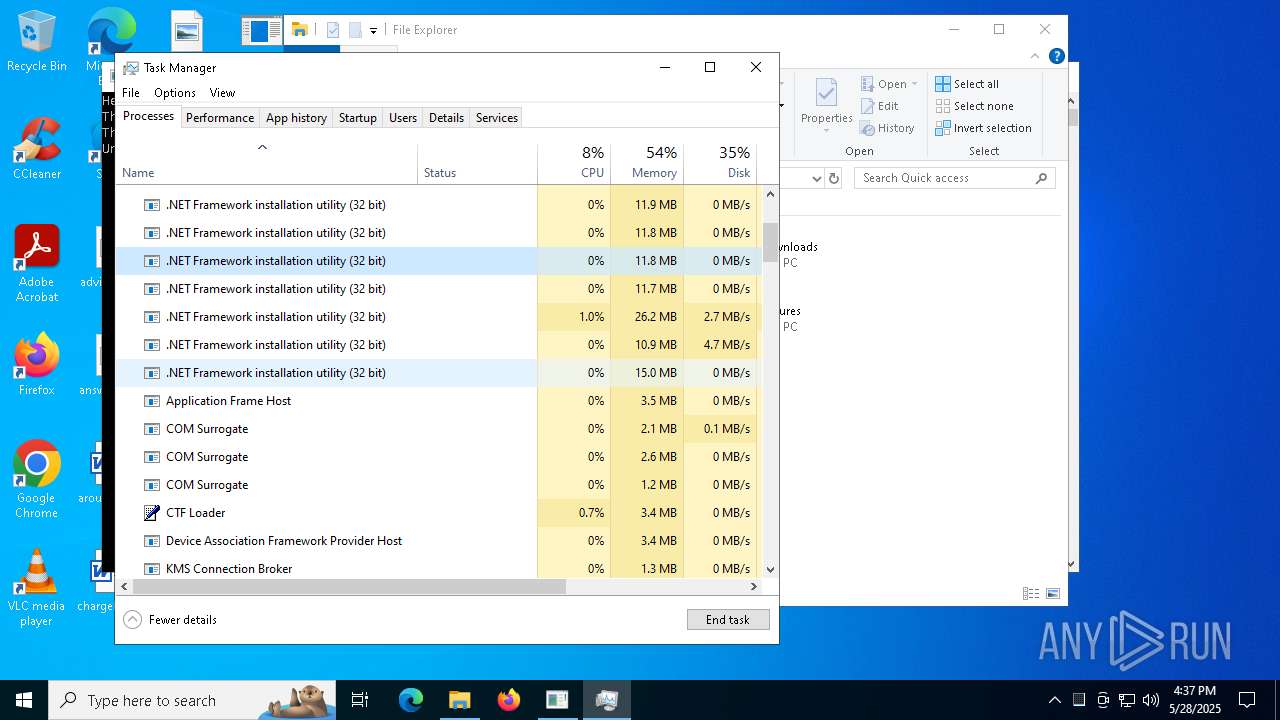Select .NET Framework row with 4.7 MB/s disk
Image resolution: width=1280 pixels, height=720 pixels.
(x=437, y=345)
